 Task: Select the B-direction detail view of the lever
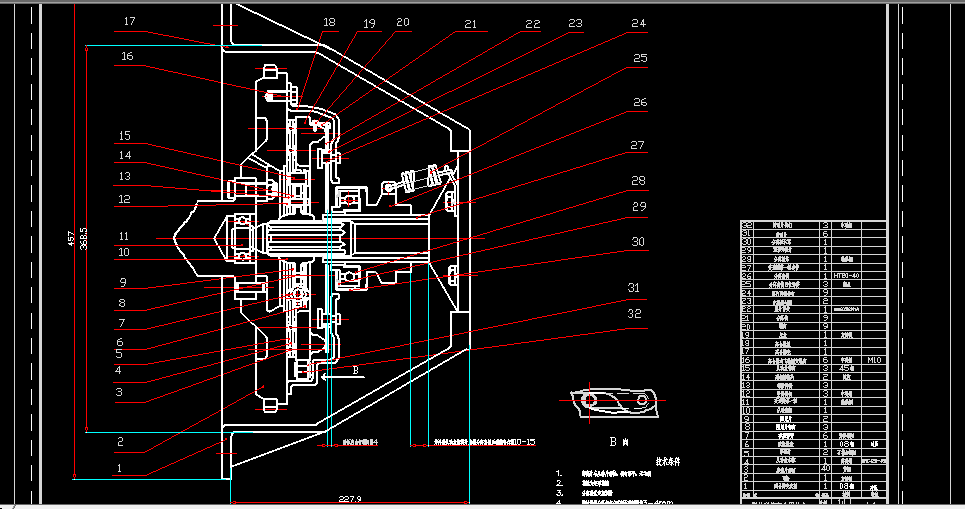click(x=613, y=402)
